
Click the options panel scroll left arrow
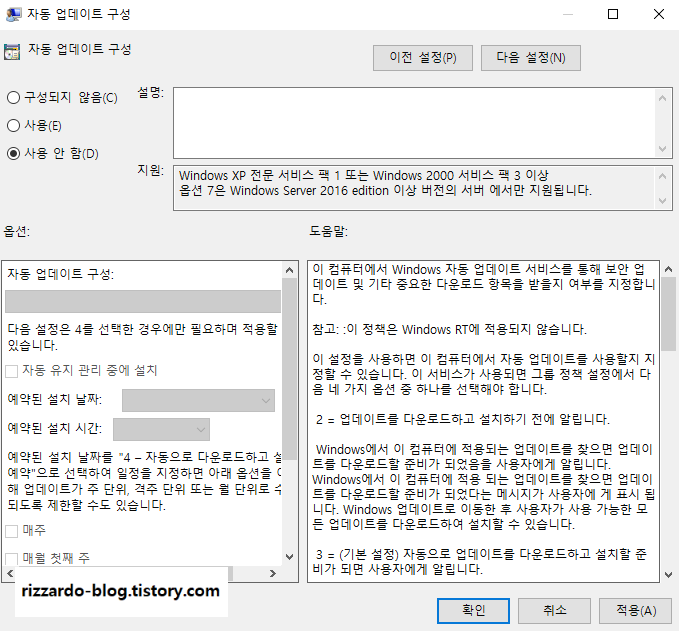[10, 573]
